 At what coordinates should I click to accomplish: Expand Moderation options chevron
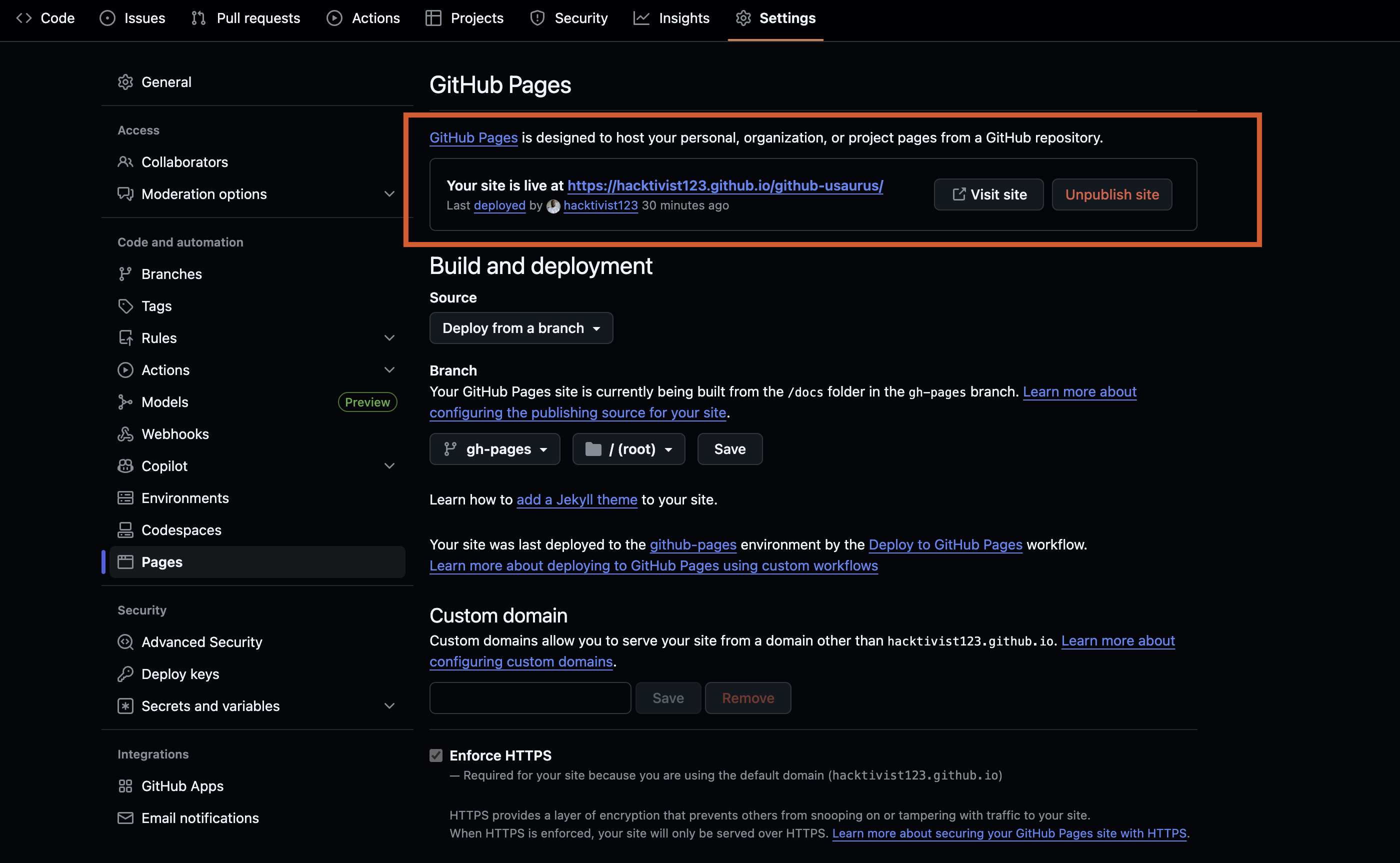389,194
